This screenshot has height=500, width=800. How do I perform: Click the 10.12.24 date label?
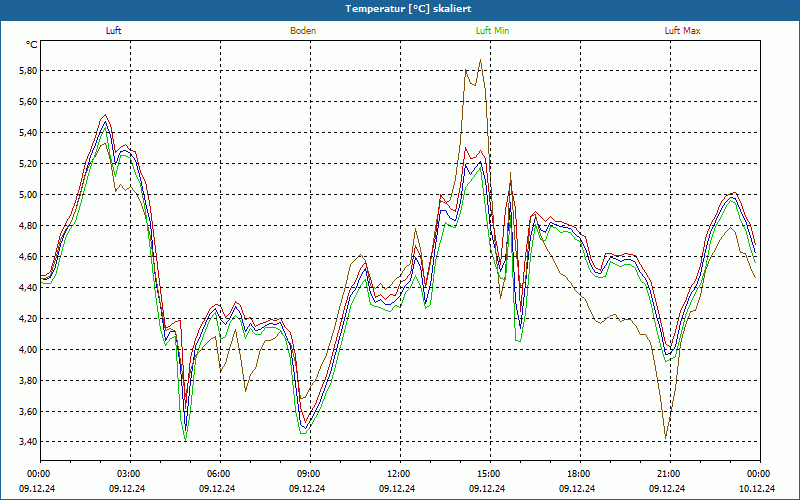coord(757,488)
